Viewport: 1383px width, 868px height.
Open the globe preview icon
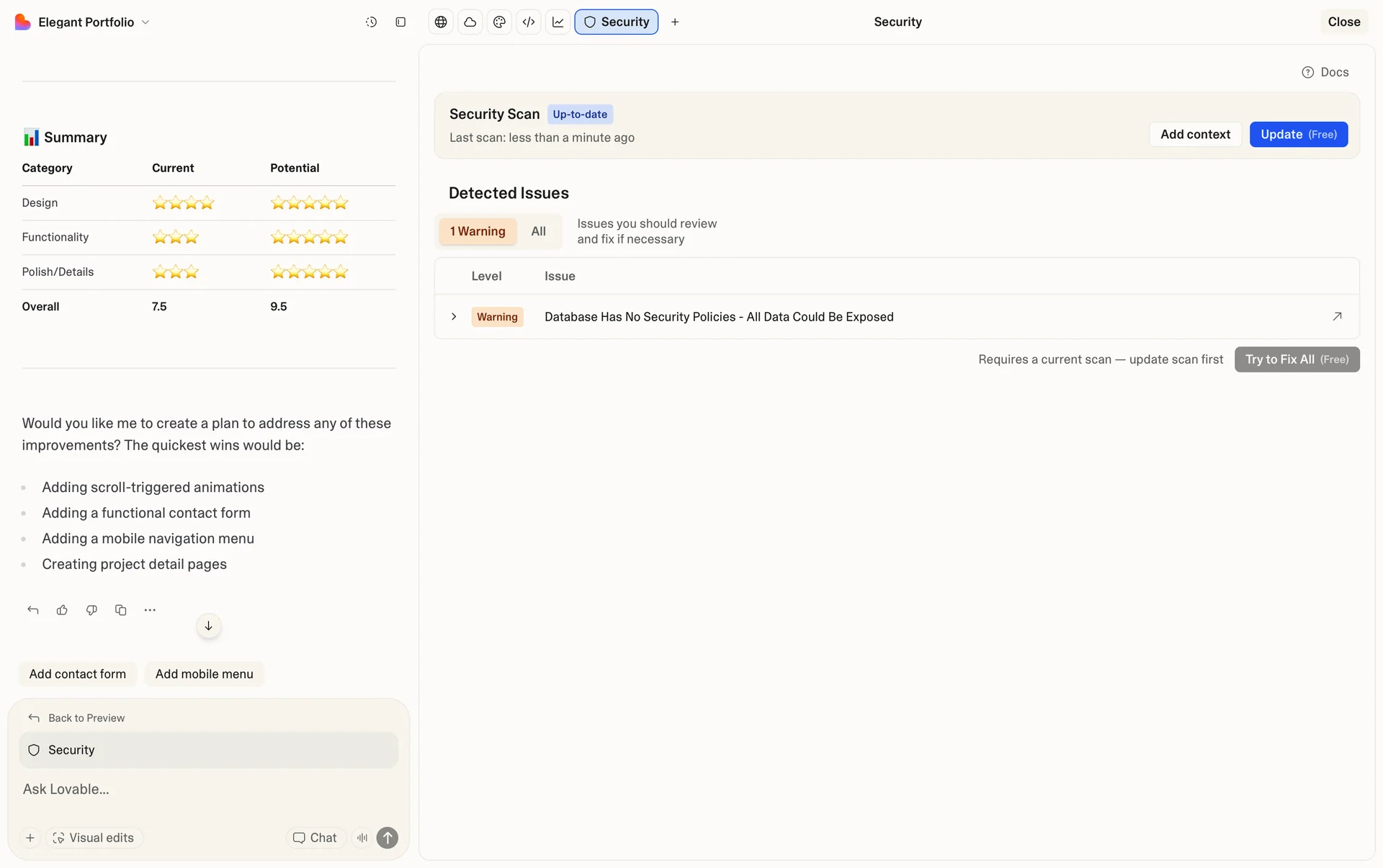click(x=441, y=22)
